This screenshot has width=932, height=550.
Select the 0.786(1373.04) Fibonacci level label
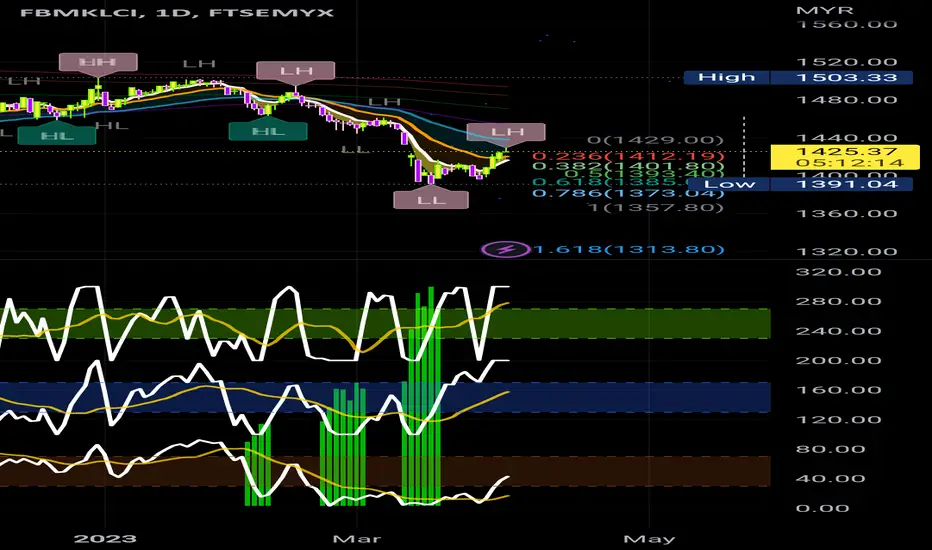pos(628,193)
